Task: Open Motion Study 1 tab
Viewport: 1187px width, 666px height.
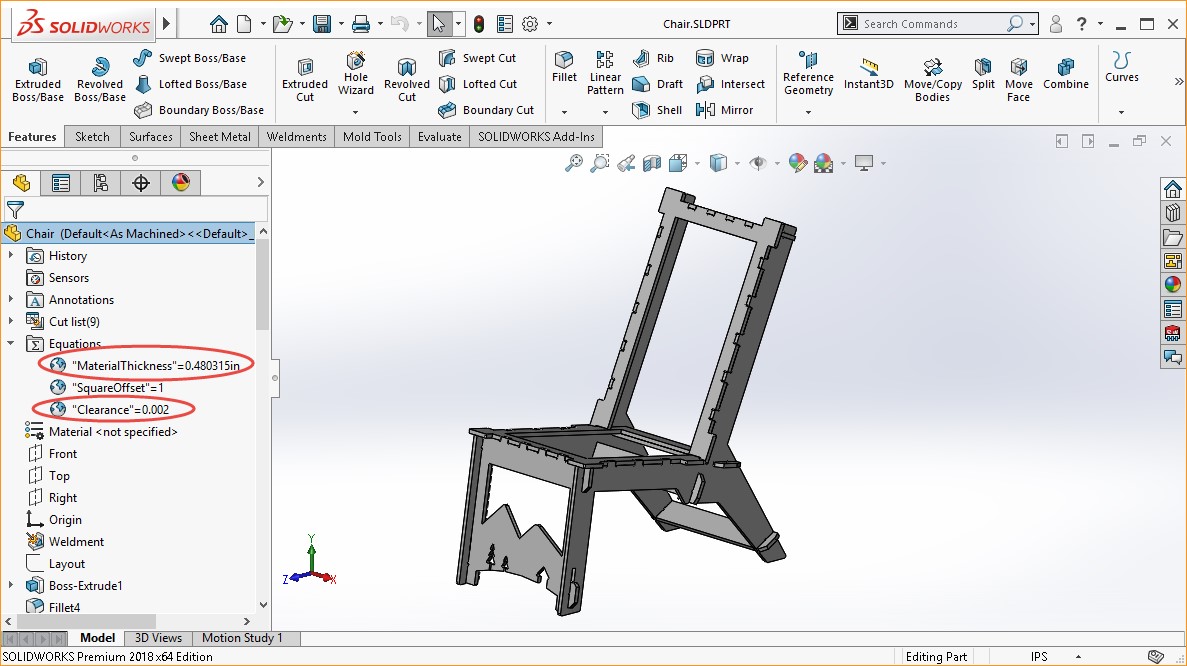Action: point(242,638)
